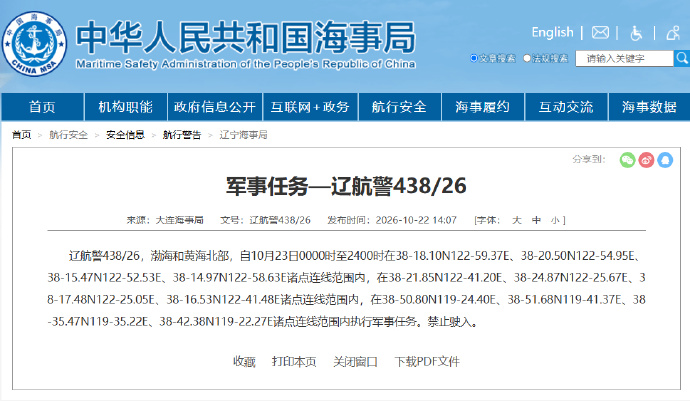The width and height of the screenshot is (690, 401).
Task: Set font size to 小
Action: (554, 220)
